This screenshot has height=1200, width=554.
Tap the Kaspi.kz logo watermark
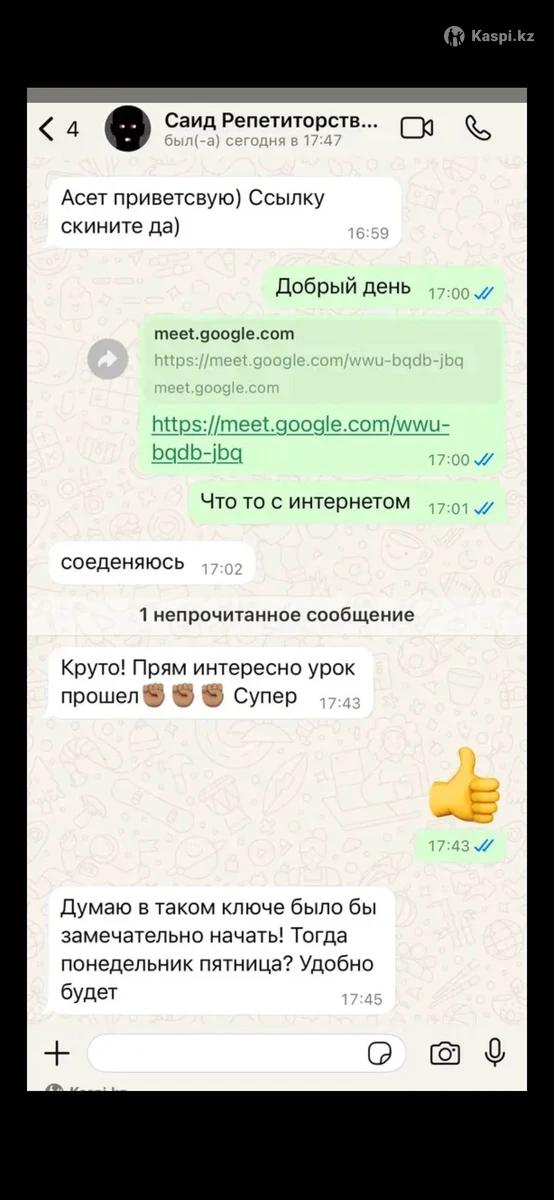click(489, 36)
